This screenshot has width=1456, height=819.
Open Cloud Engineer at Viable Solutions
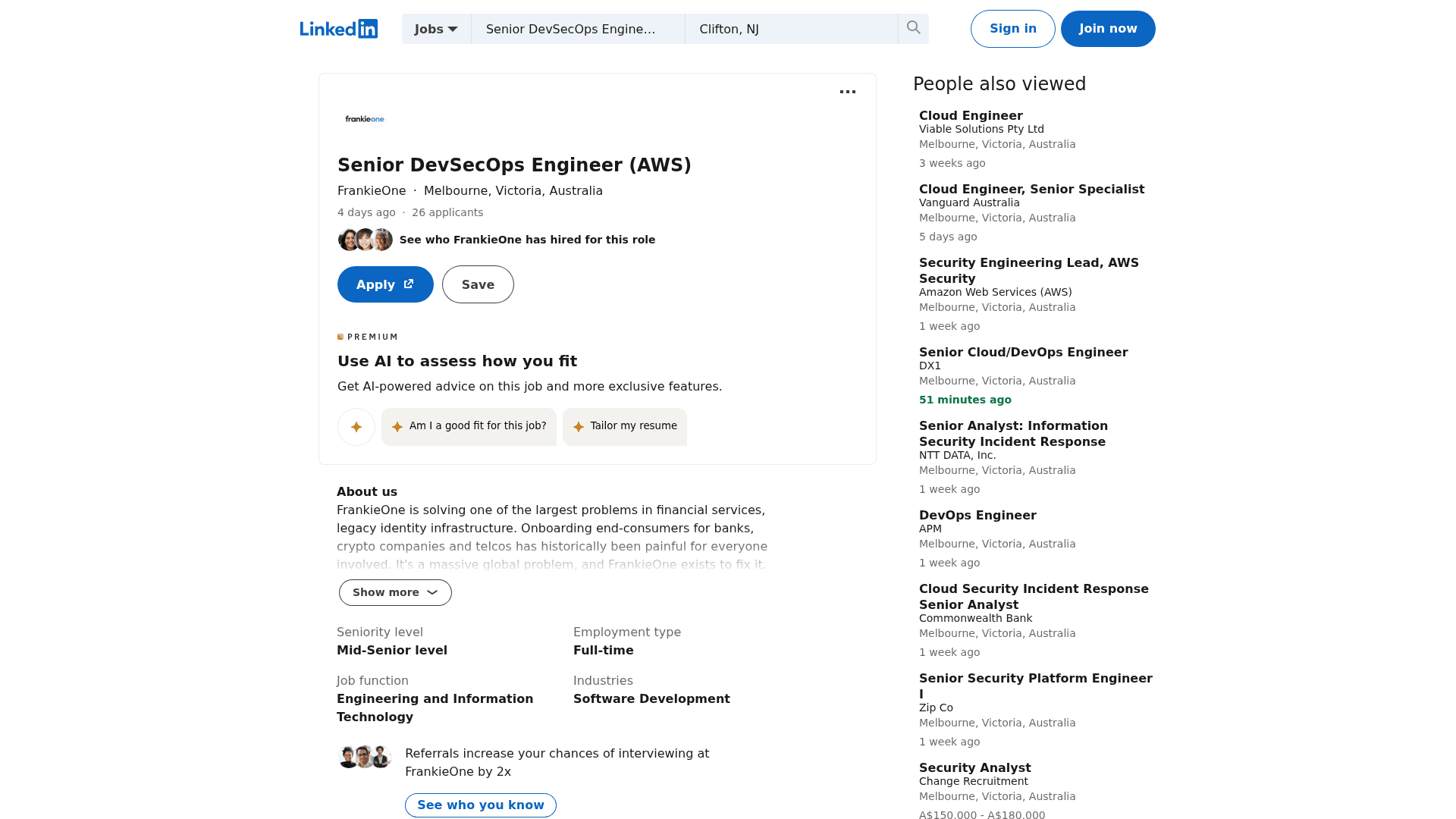pos(971,116)
